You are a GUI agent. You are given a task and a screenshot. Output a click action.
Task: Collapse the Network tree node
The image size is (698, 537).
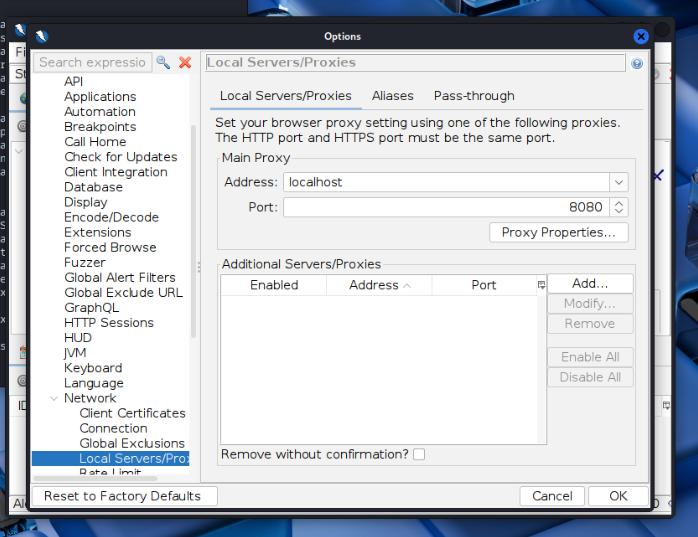(x=53, y=398)
